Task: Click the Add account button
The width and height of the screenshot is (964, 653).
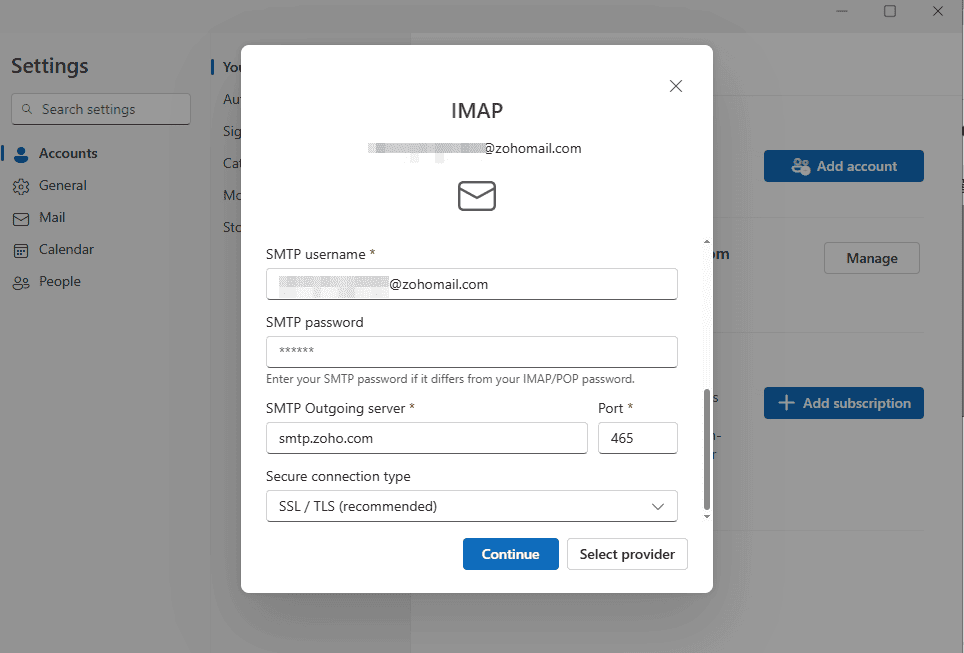Action: pos(844,166)
